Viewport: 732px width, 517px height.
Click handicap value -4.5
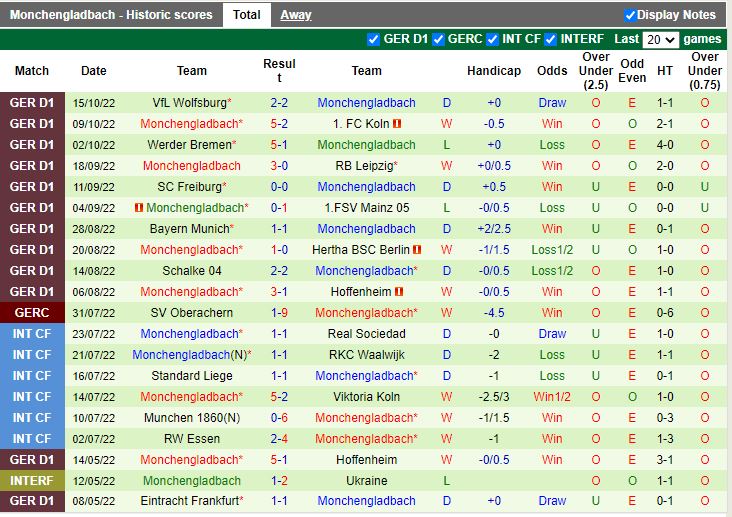tap(494, 313)
